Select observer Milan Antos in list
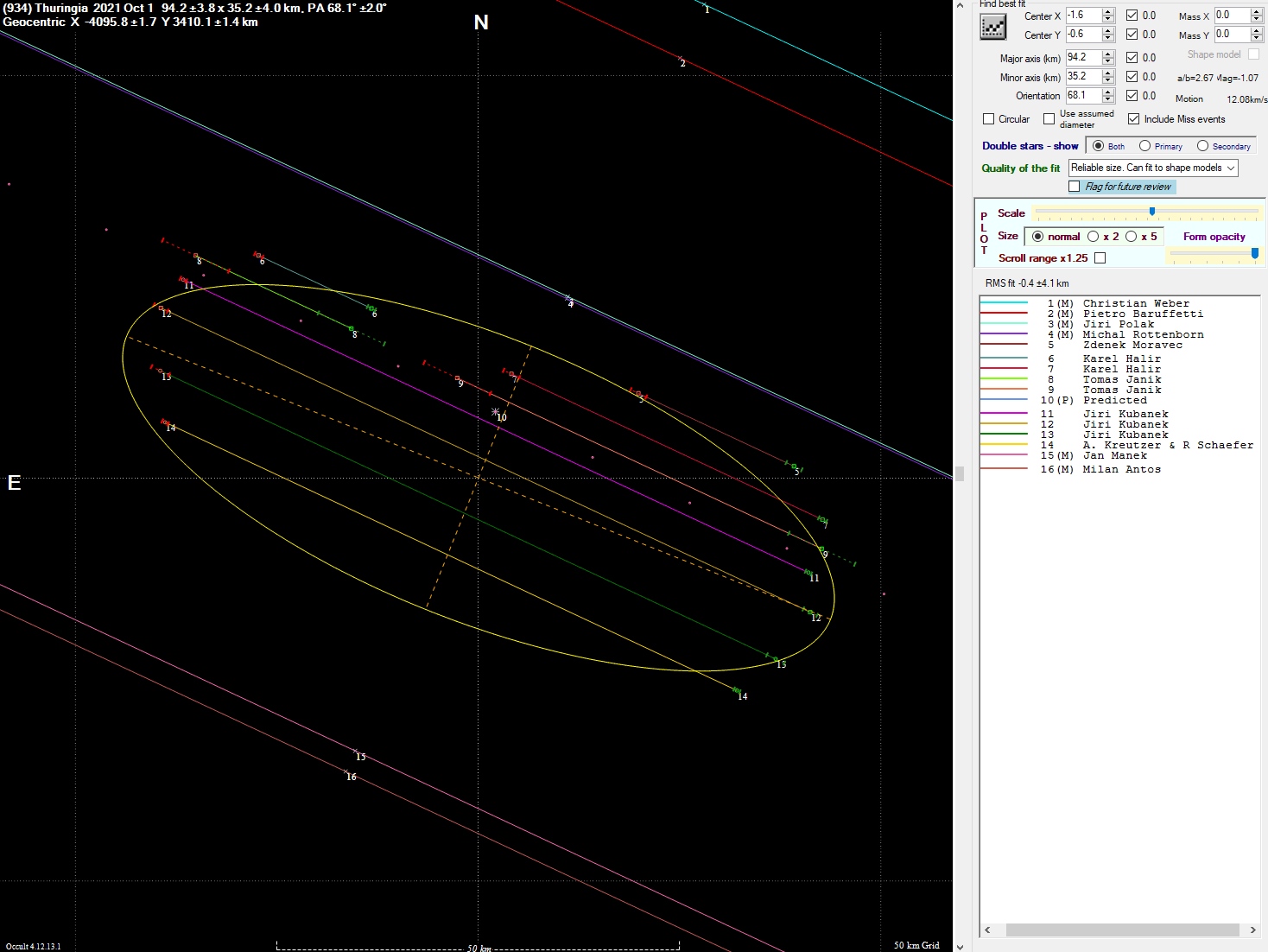Viewport: 1268px width, 952px height. (1119, 469)
